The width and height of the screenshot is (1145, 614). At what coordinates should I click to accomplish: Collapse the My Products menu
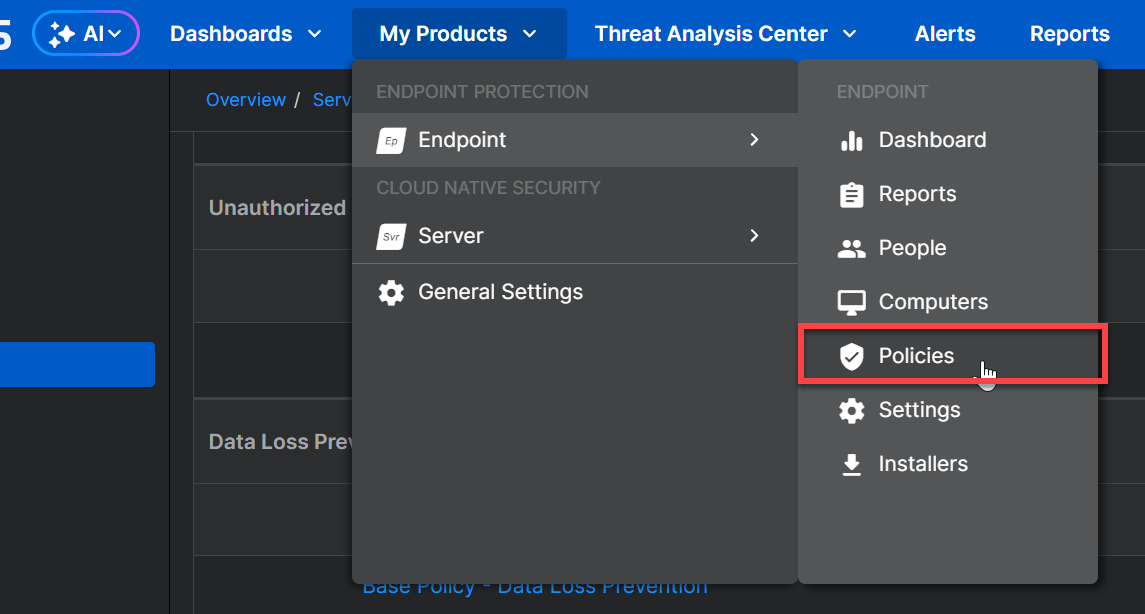(458, 34)
